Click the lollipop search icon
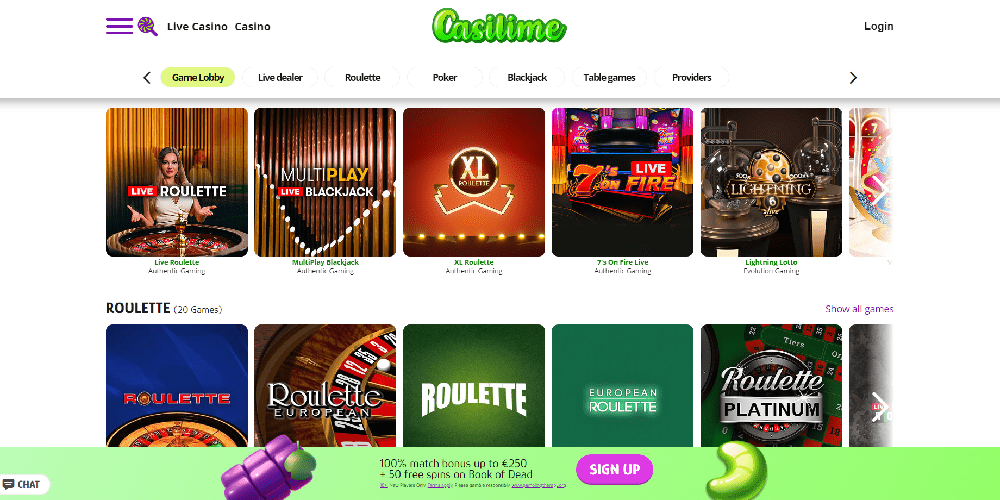Screen dimensions: 1000x500 coord(148,26)
